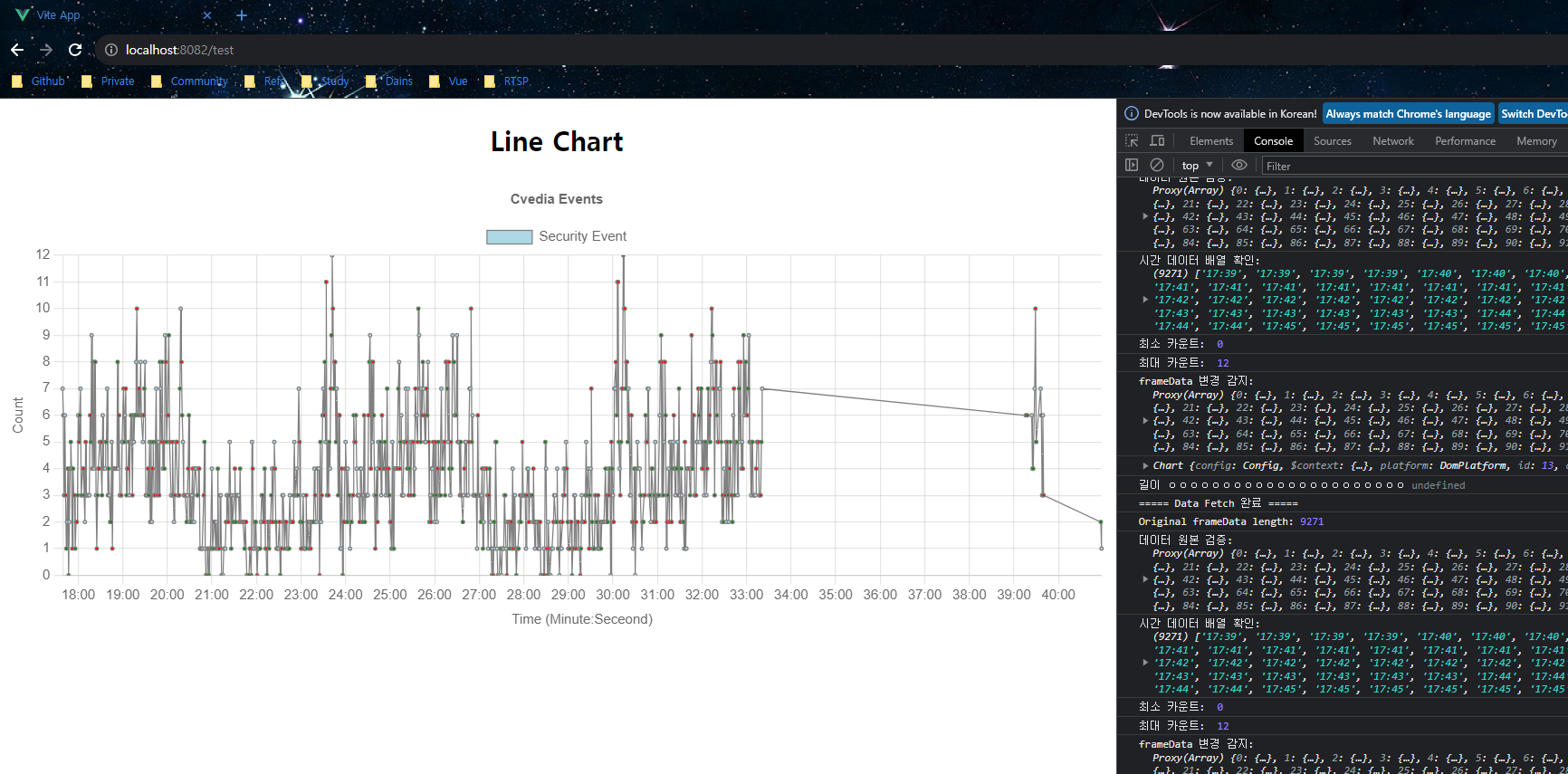Click the '0' y-axis tick label
This screenshot has width=1568, height=774.
pos(46,575)
